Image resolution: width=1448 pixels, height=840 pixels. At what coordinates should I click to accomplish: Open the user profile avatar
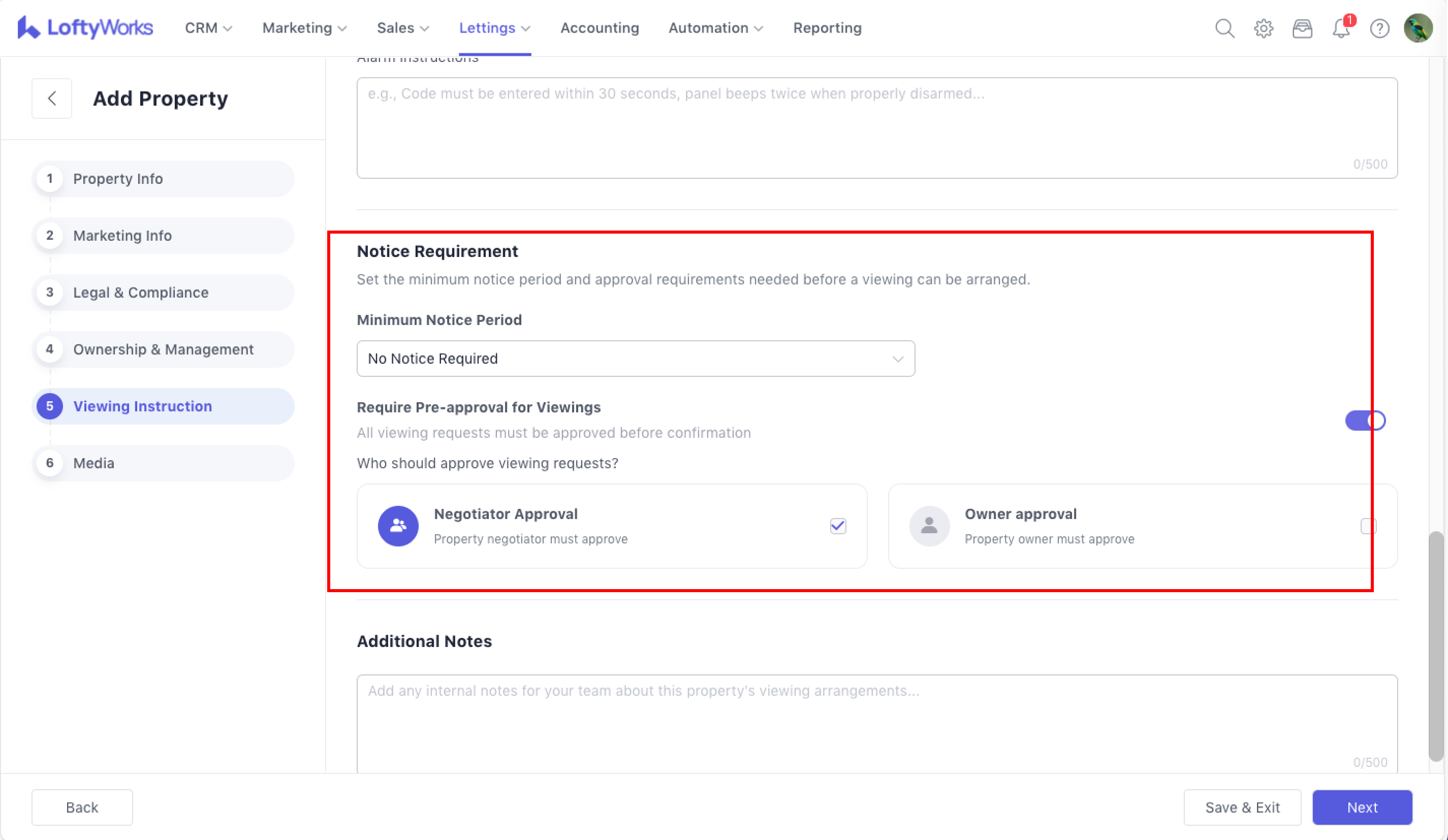point(1418,28)
